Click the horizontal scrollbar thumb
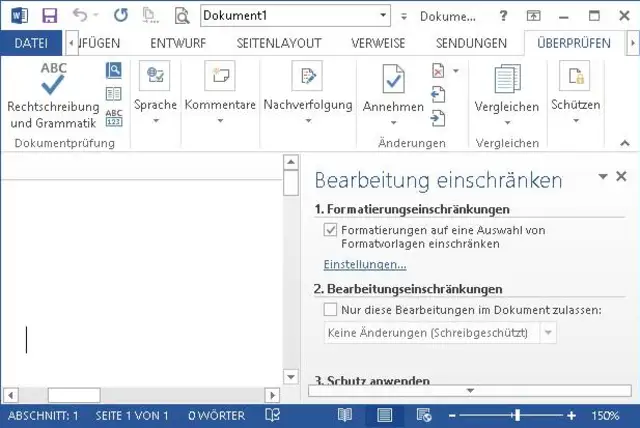This screenshot has width=640, height=428. click(x=74, y=395)
